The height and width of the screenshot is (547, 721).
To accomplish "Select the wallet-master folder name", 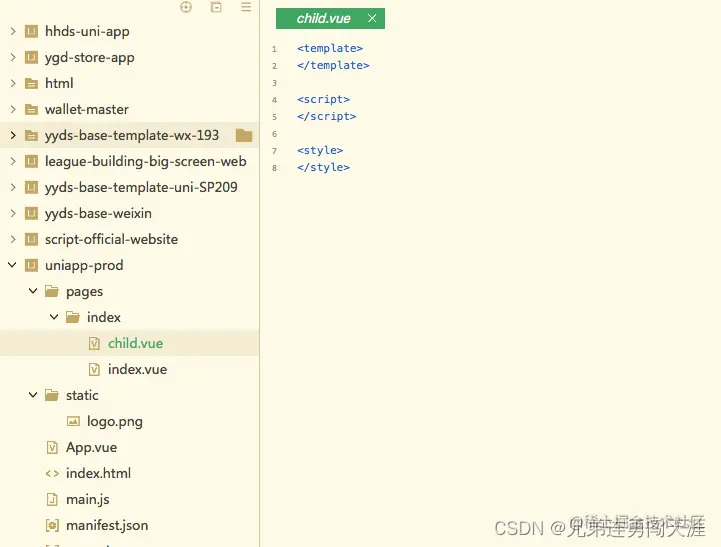I will tap(86, 109).
